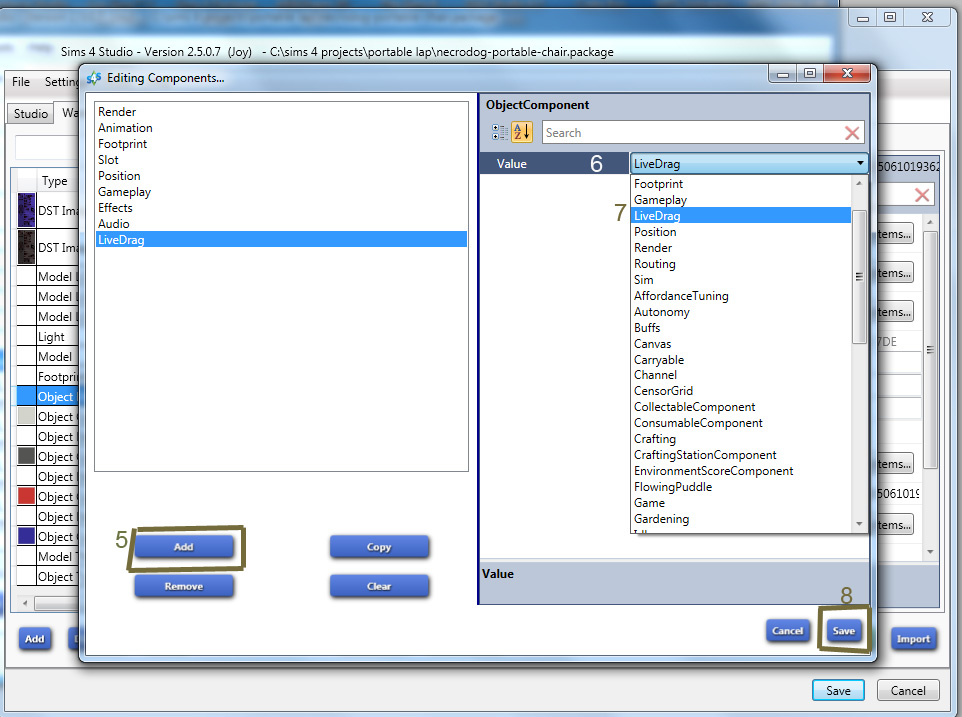This screenshot has width=962, height=717.
Task: Click the blue Add button in main window
Action: pyautogui.click(x=34, y=638)
